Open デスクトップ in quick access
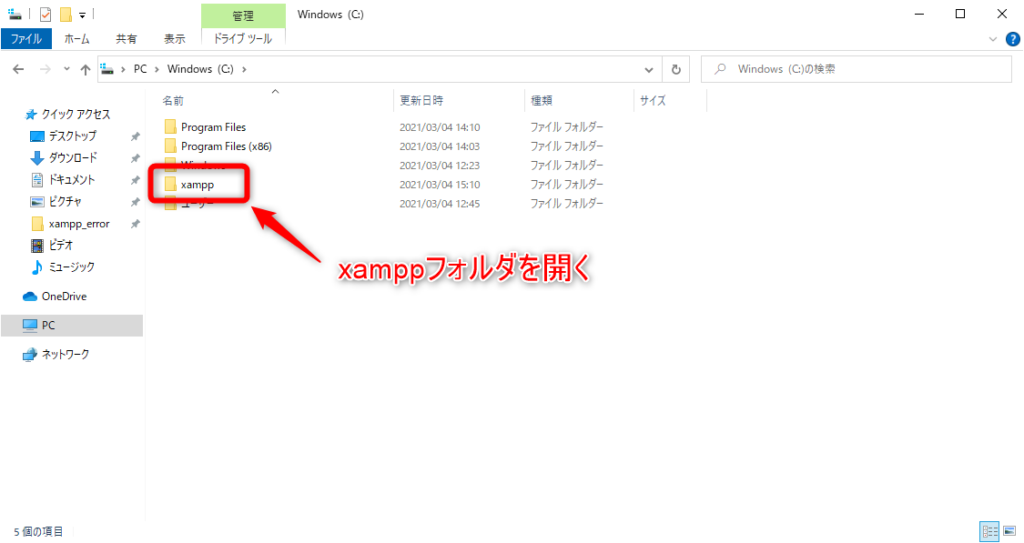This screenshot has height=543, width=1024. (x=72, y=136)
